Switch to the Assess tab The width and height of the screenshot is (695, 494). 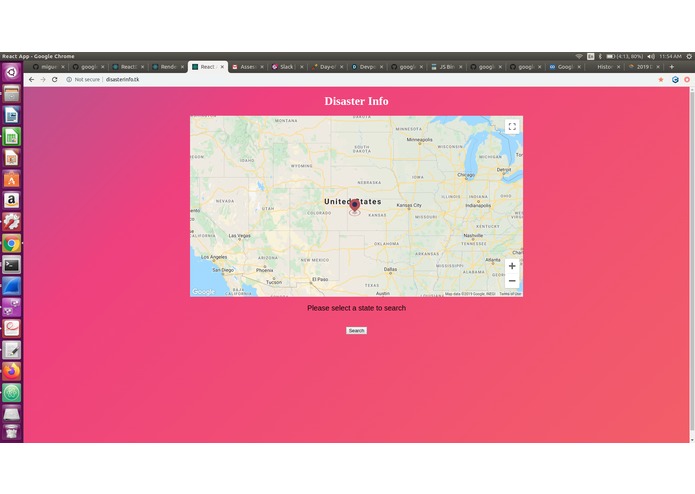click(247, 67)
